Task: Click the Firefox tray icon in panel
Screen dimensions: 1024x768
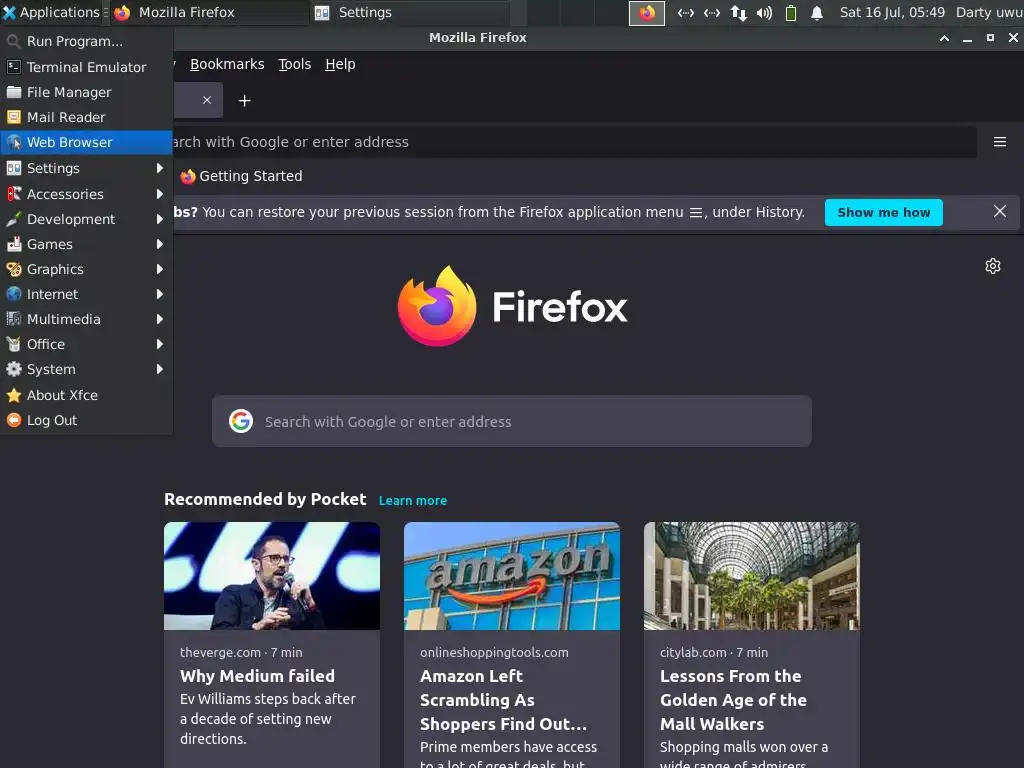Action: pyautogui.click(x=647, y=12)
